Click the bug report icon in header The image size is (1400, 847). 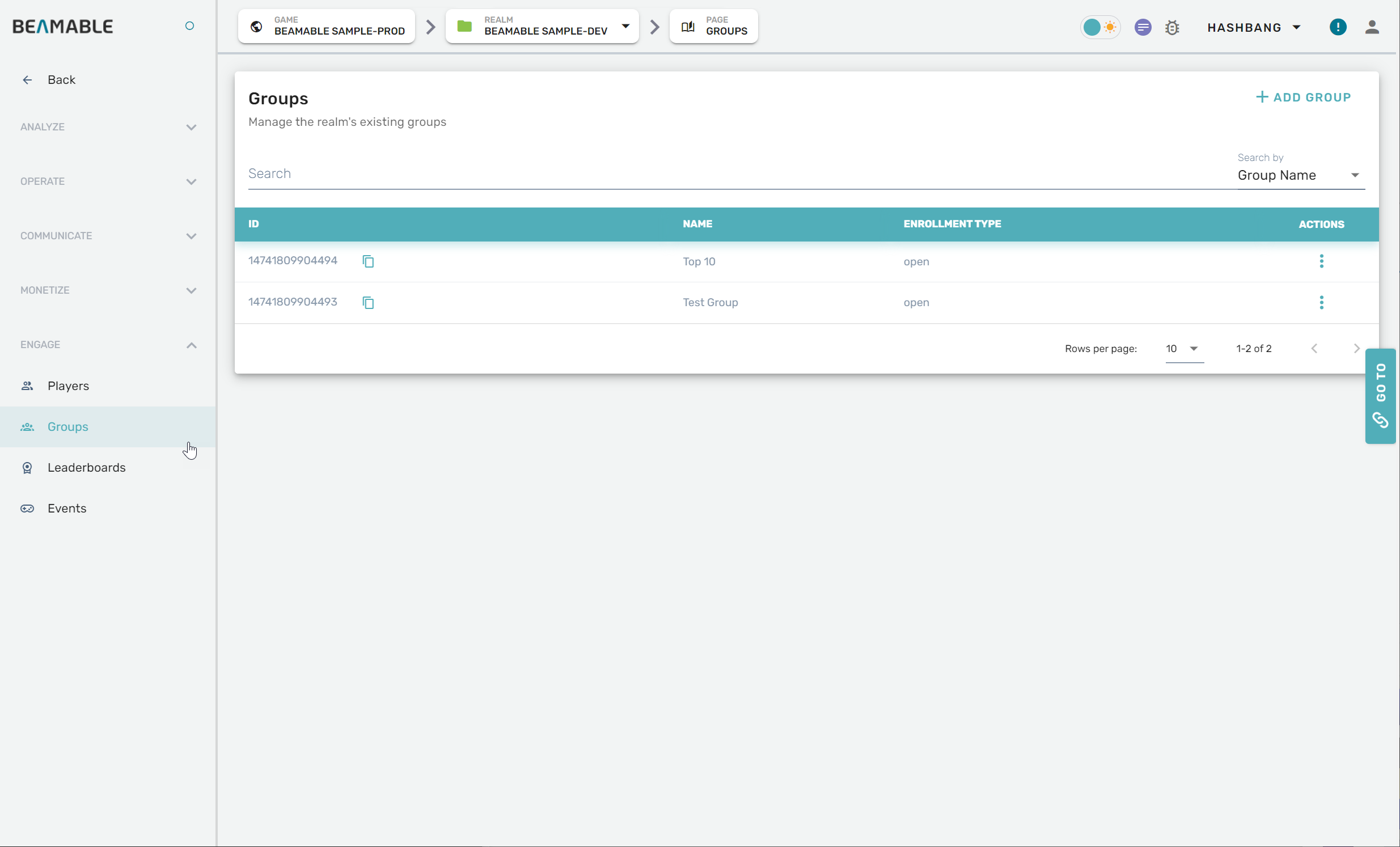click(1171, 27)
